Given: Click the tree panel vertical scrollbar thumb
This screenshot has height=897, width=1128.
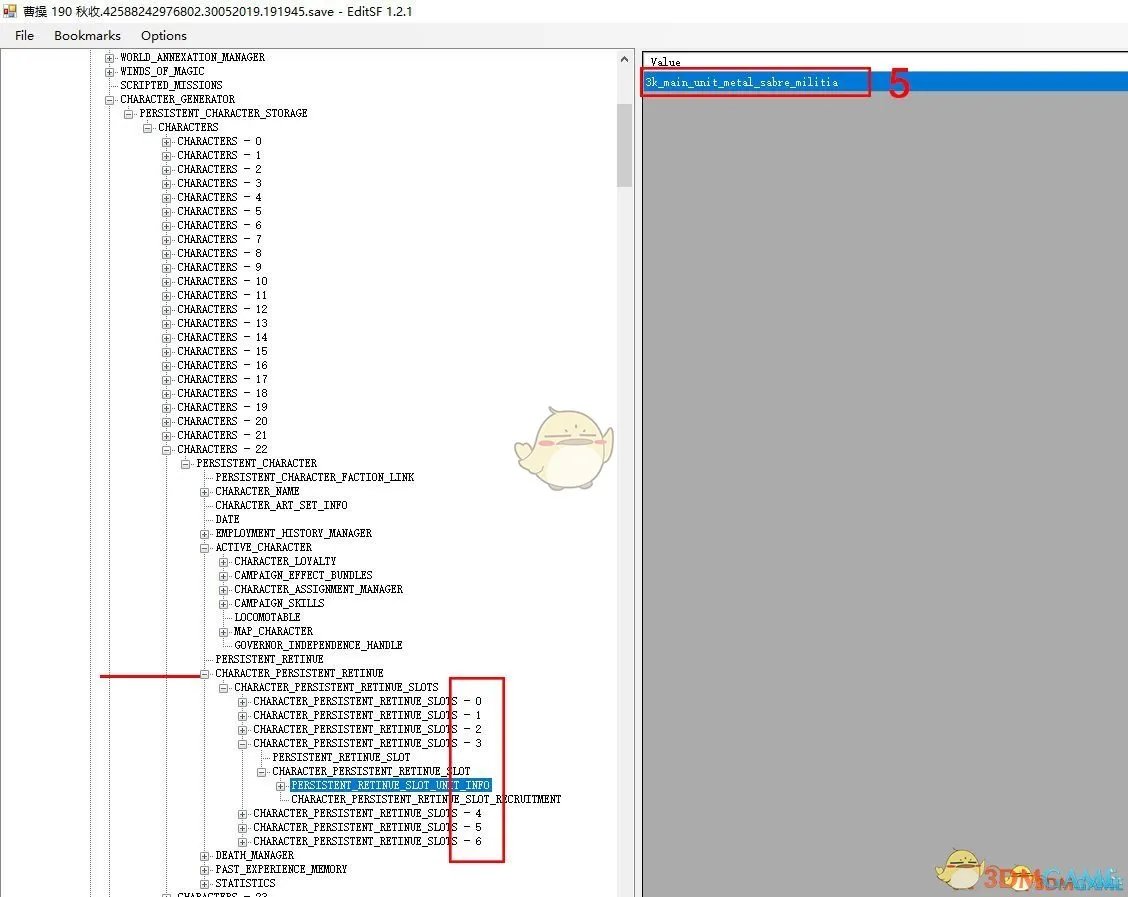Looking at the screenshot, I should pyautogui.click(x=624, y=145).
